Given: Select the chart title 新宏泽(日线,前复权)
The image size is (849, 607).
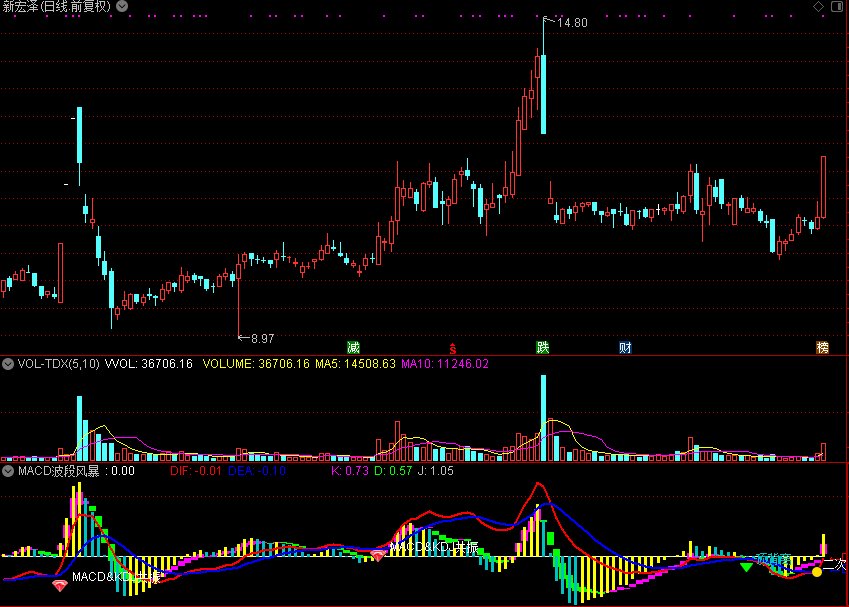Looking at the screenshot, I should point(57,6).
